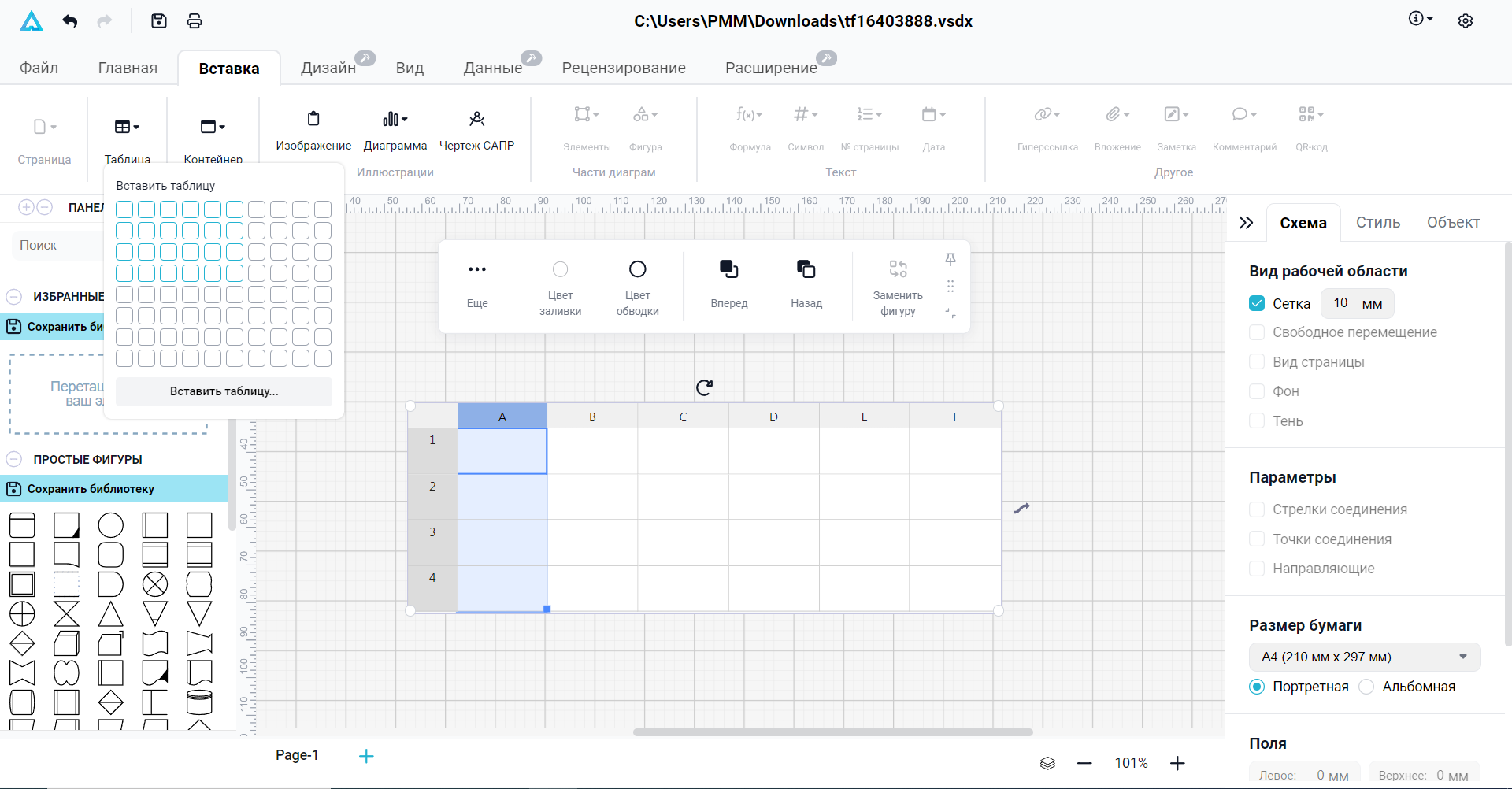
Task: Click the Чертеж САПР icon
Action: click(x=476, y=119)
